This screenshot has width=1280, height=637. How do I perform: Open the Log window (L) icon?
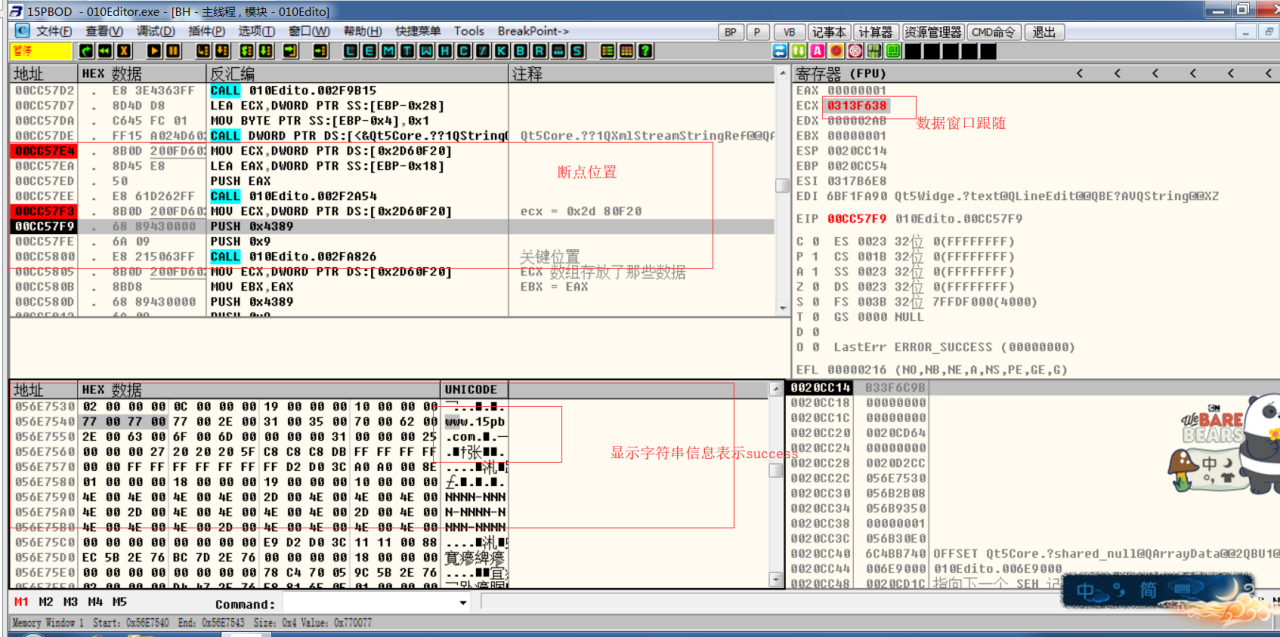coord(352,51)
